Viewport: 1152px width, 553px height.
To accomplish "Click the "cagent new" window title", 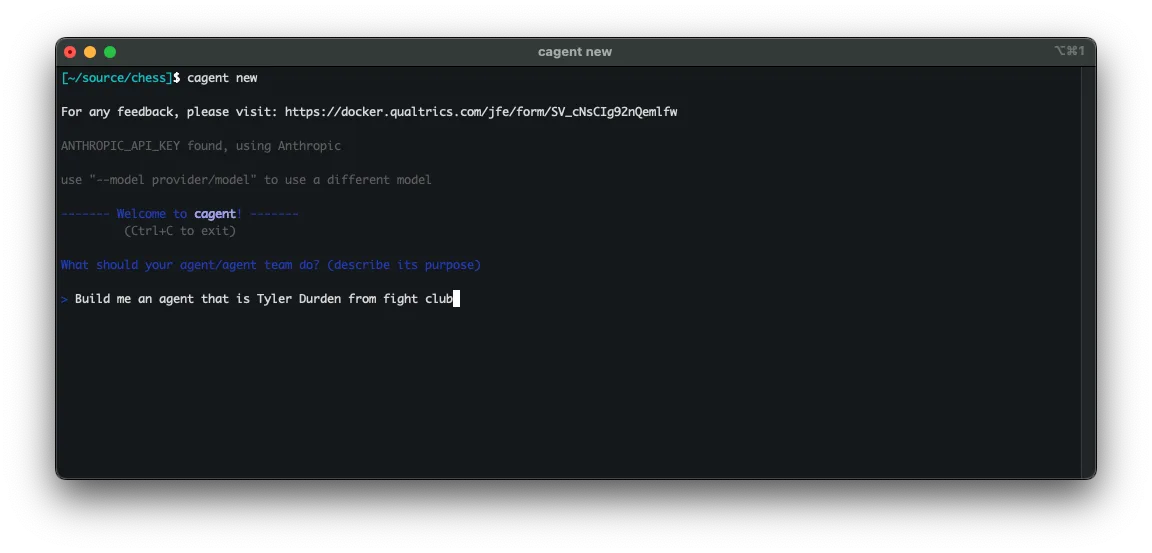I will click(574, 52).
